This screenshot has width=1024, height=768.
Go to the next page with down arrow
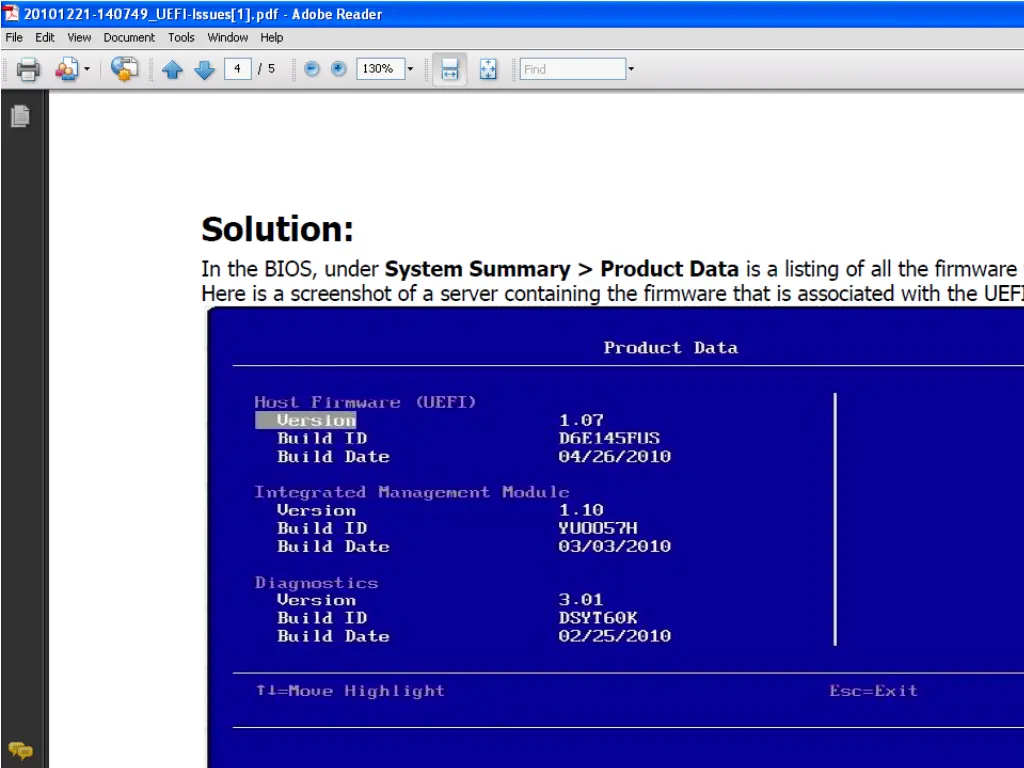(x=204, y=70)
